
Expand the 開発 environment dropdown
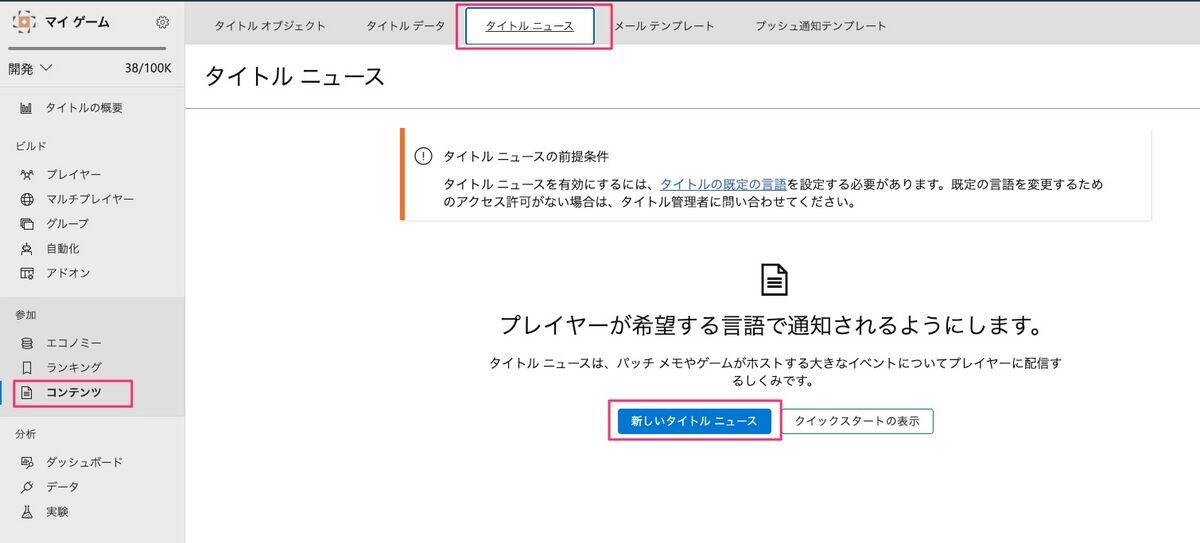pos(31,69)
